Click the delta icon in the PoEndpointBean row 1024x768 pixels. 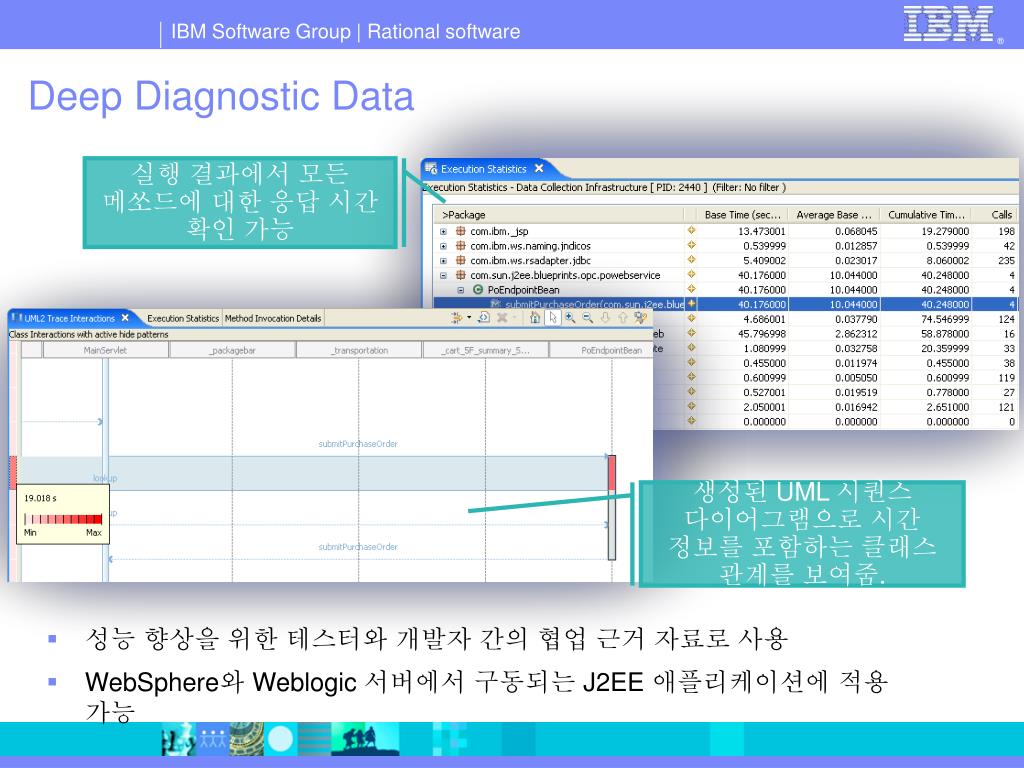coord(691,289)
